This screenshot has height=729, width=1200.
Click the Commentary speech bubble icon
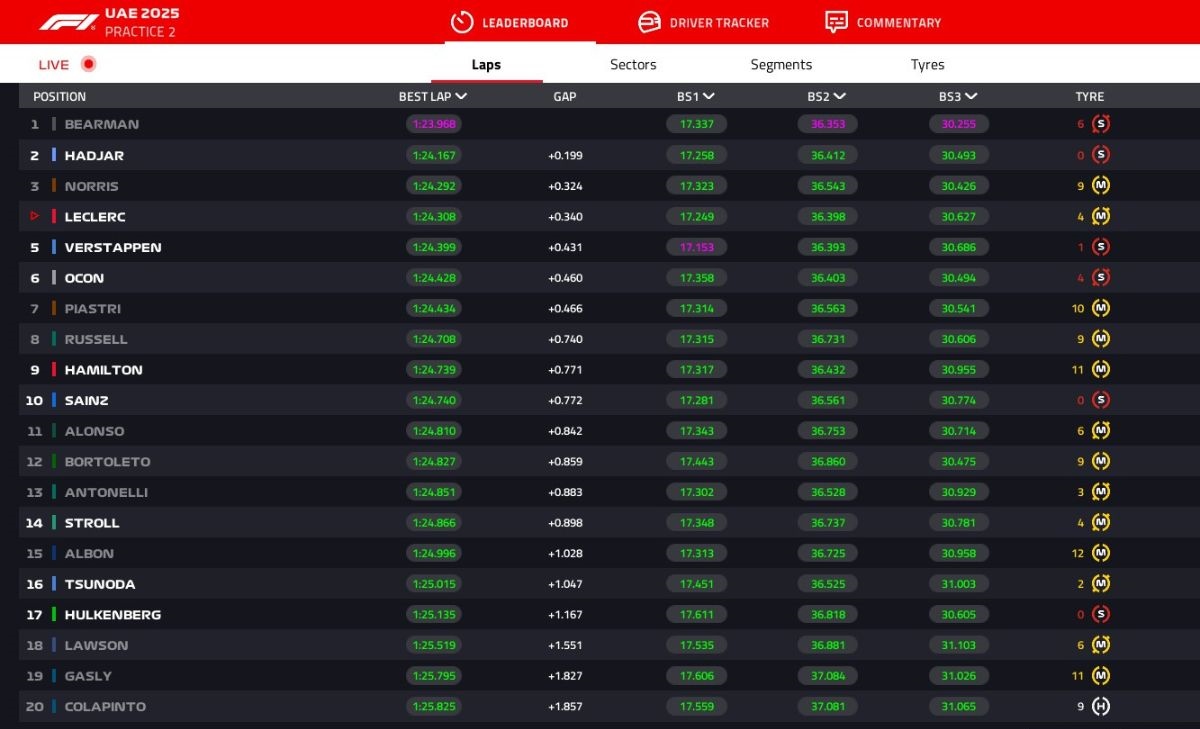836,22
